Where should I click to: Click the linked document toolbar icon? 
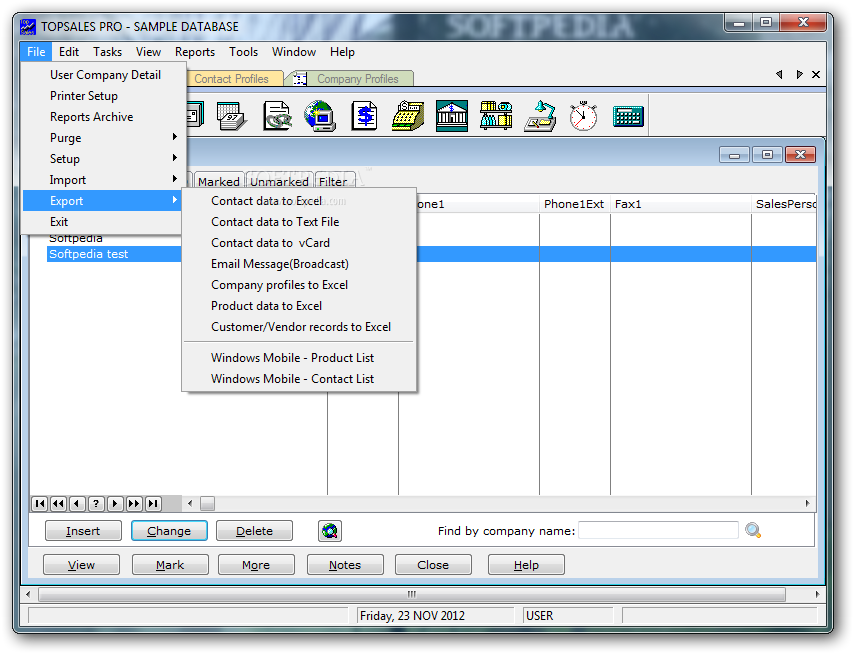[277, 116]
